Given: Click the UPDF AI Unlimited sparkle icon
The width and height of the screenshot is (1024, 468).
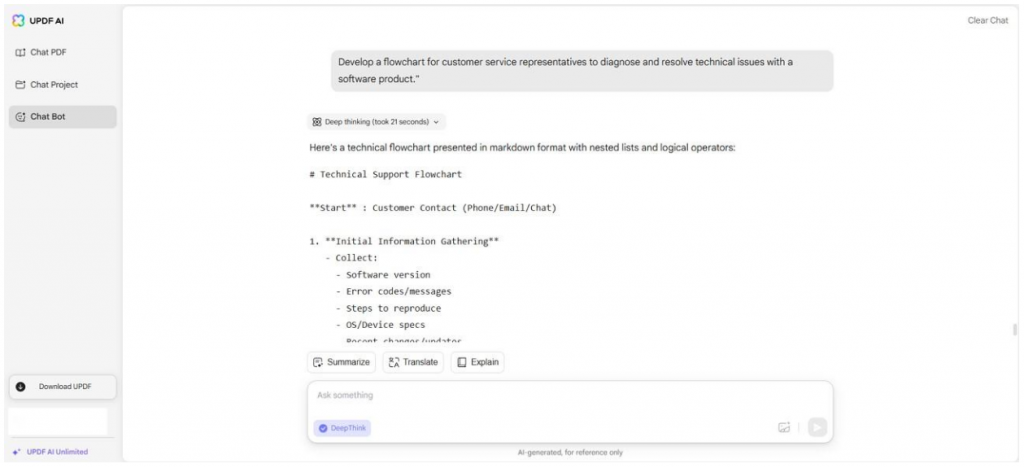Looking at the screenshot, I should click(x=16, y=452).
